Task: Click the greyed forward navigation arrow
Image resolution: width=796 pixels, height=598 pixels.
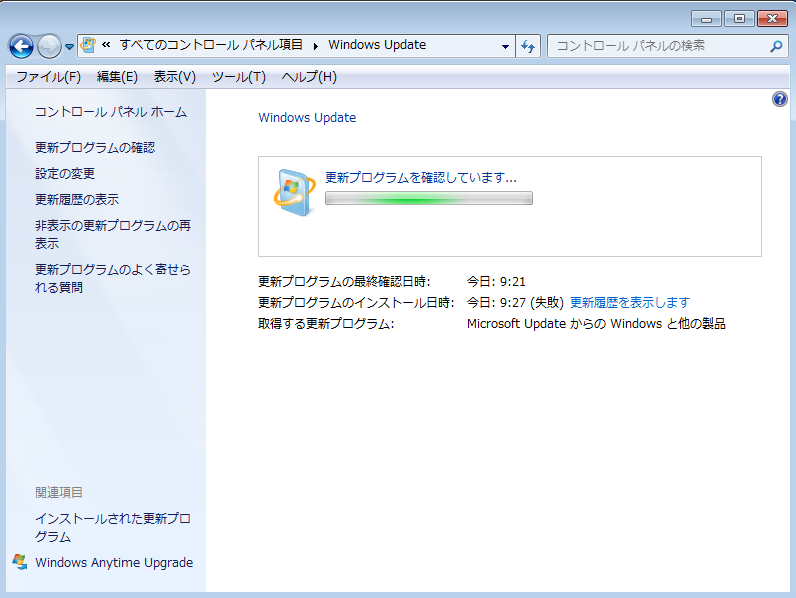Action: coord(49,47)
